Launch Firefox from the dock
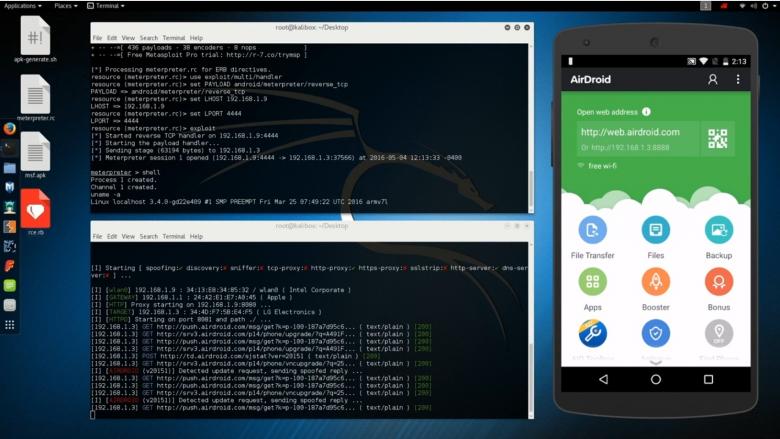Screen dimensions: 780x439 click(9, 128)
